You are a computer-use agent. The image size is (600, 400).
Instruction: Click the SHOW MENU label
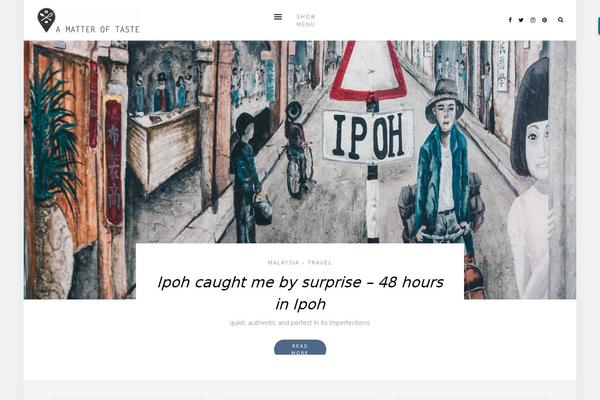306,20
